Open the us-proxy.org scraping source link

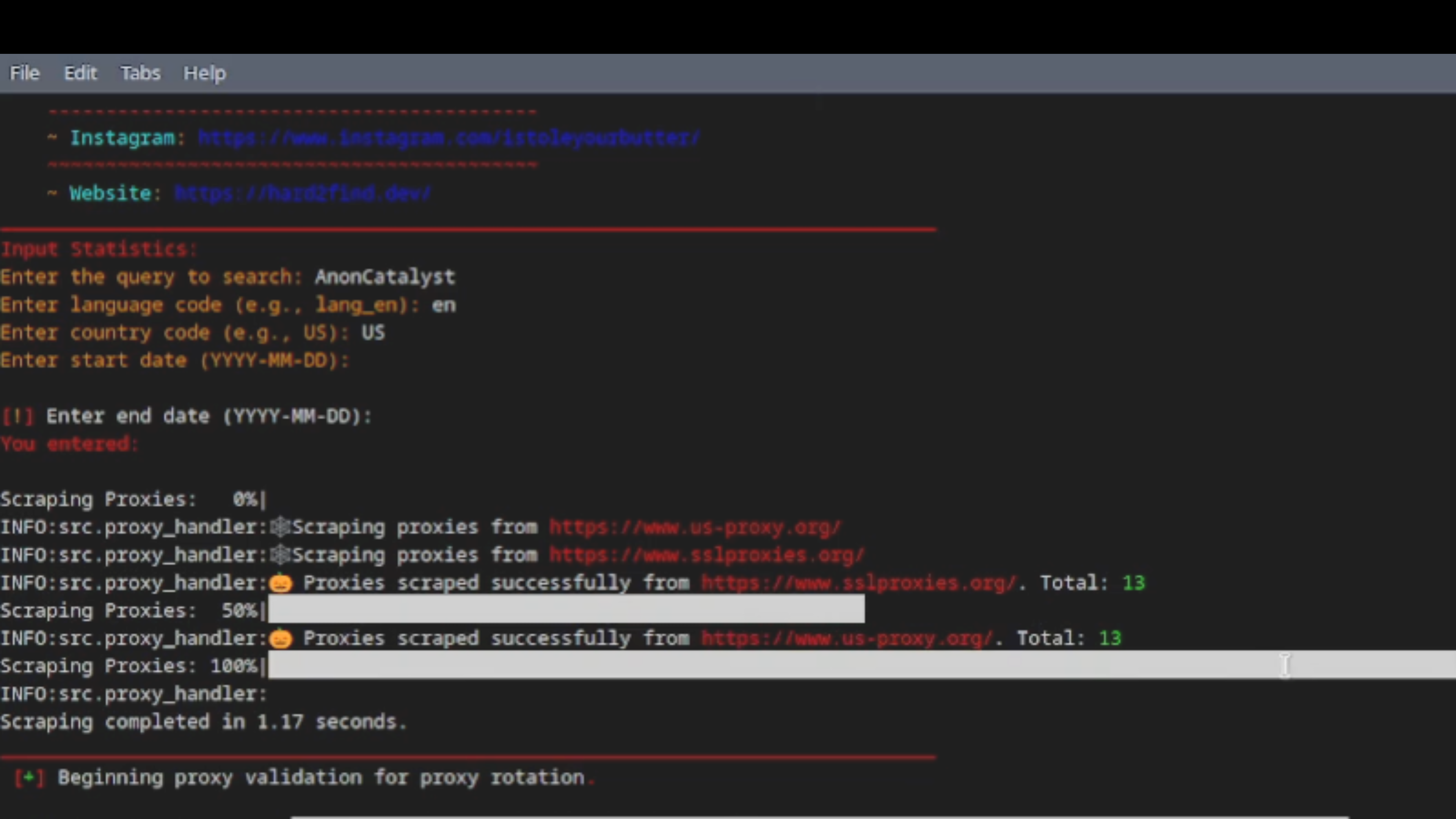(x=694, y=526)
